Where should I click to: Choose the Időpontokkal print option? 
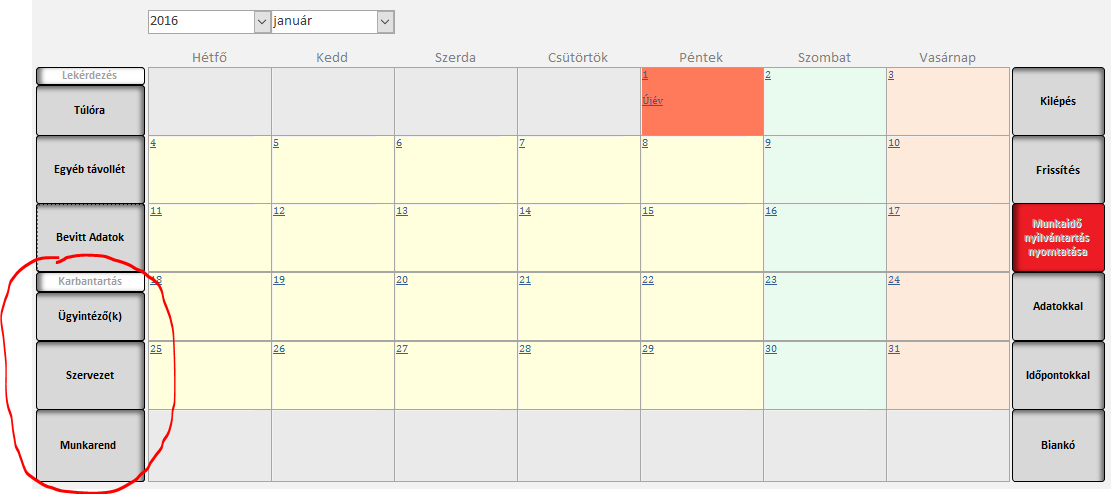[x=1058, y=375]
